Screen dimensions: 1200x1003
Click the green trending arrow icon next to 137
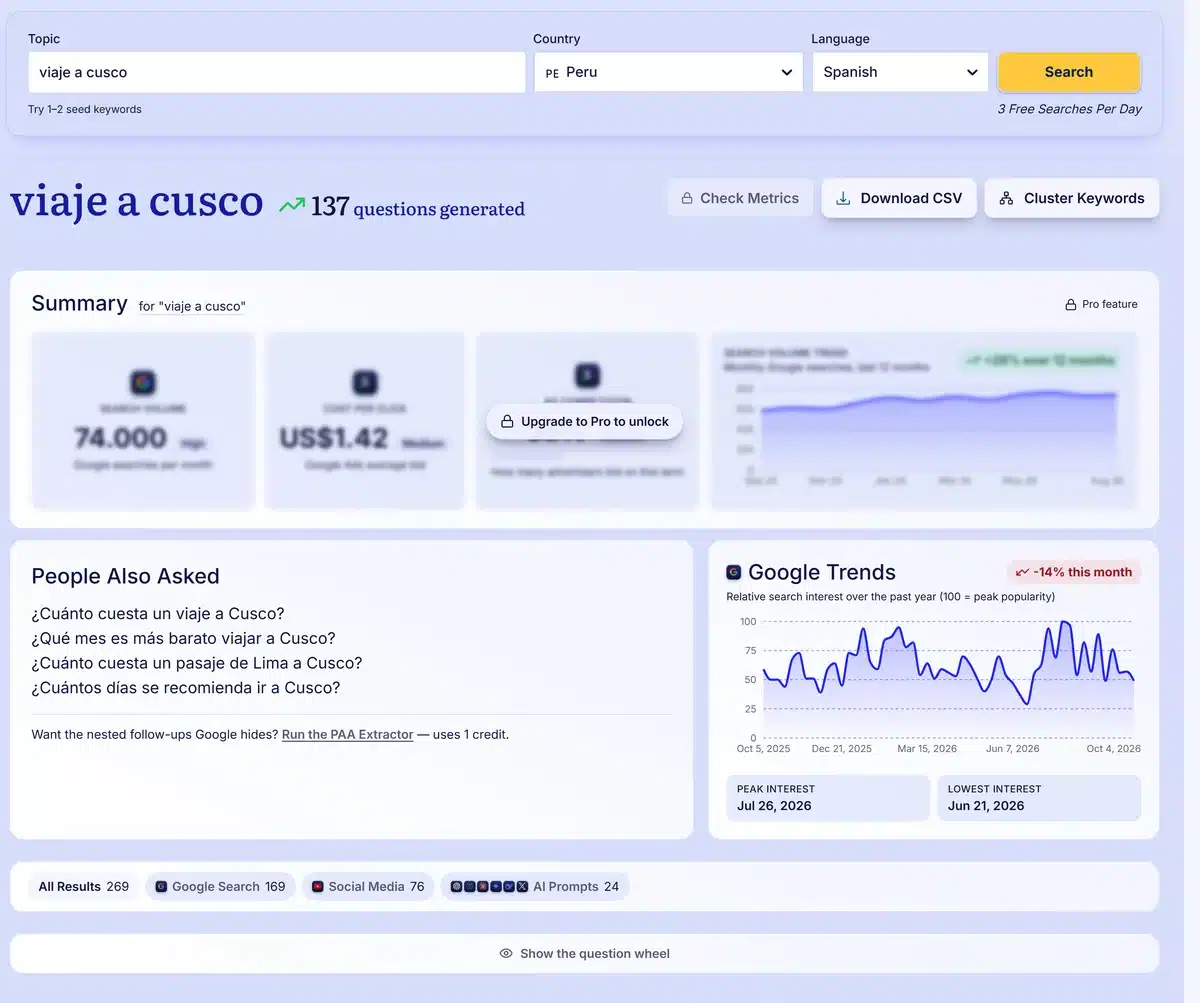(292, 205)
